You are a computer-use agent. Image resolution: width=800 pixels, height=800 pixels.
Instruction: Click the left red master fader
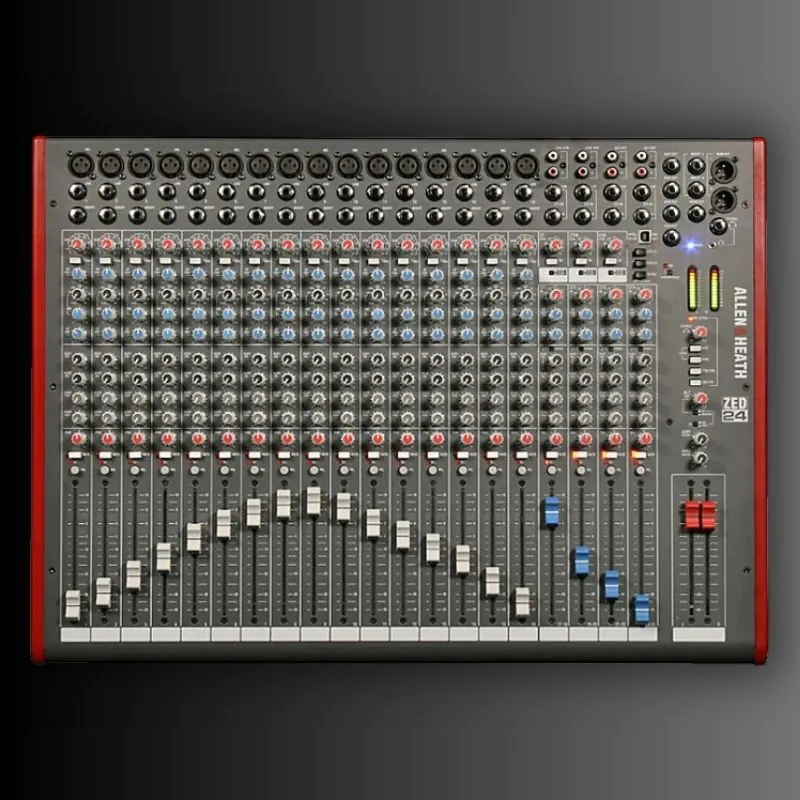[x=691, y=516]
